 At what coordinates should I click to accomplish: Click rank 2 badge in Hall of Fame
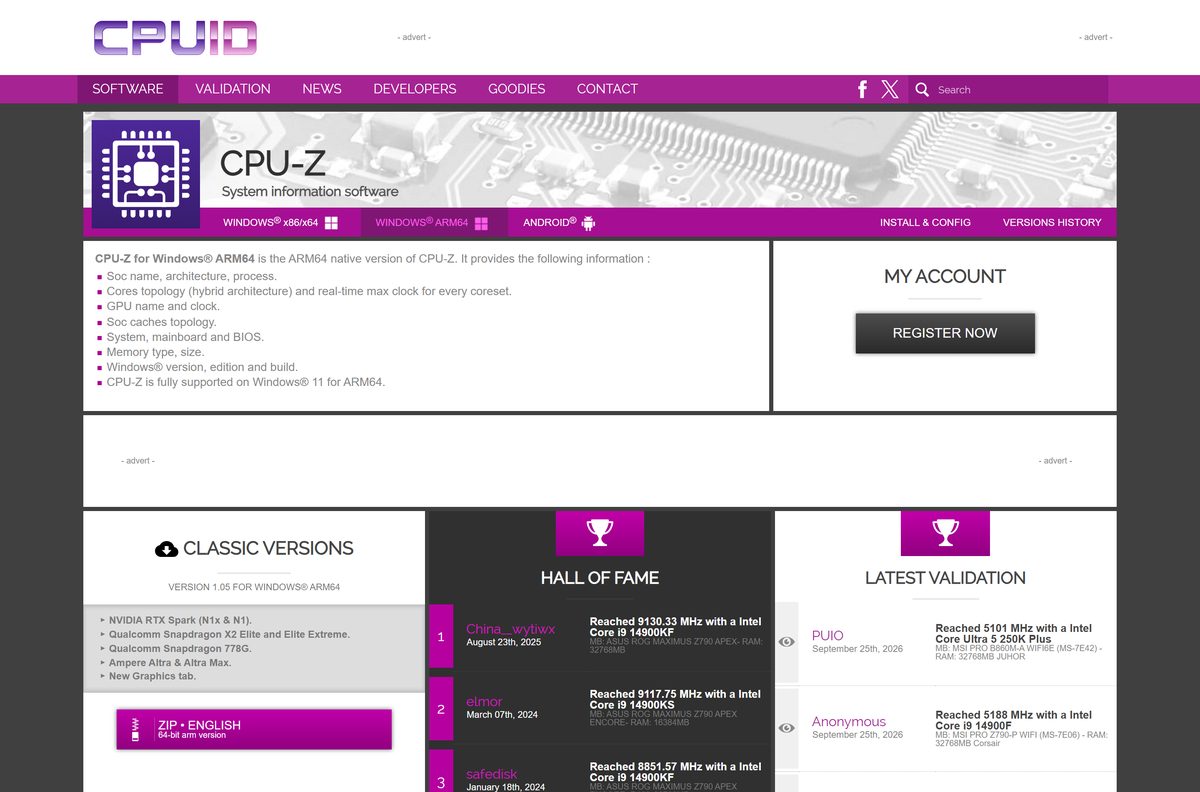tap(441, 709)
